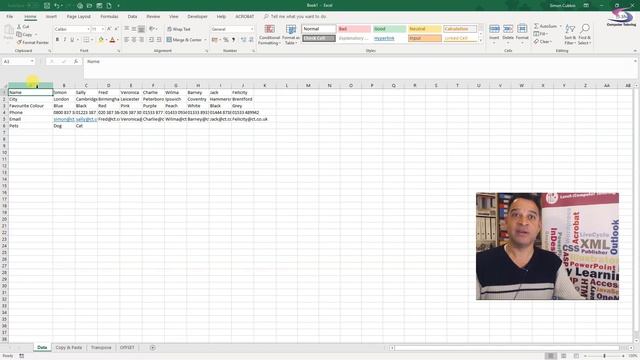Image resolution: width=640 pixels, height=360 pixels.
Task: Switch to the Page Layout ribbon tab
Action: (78, 17)
